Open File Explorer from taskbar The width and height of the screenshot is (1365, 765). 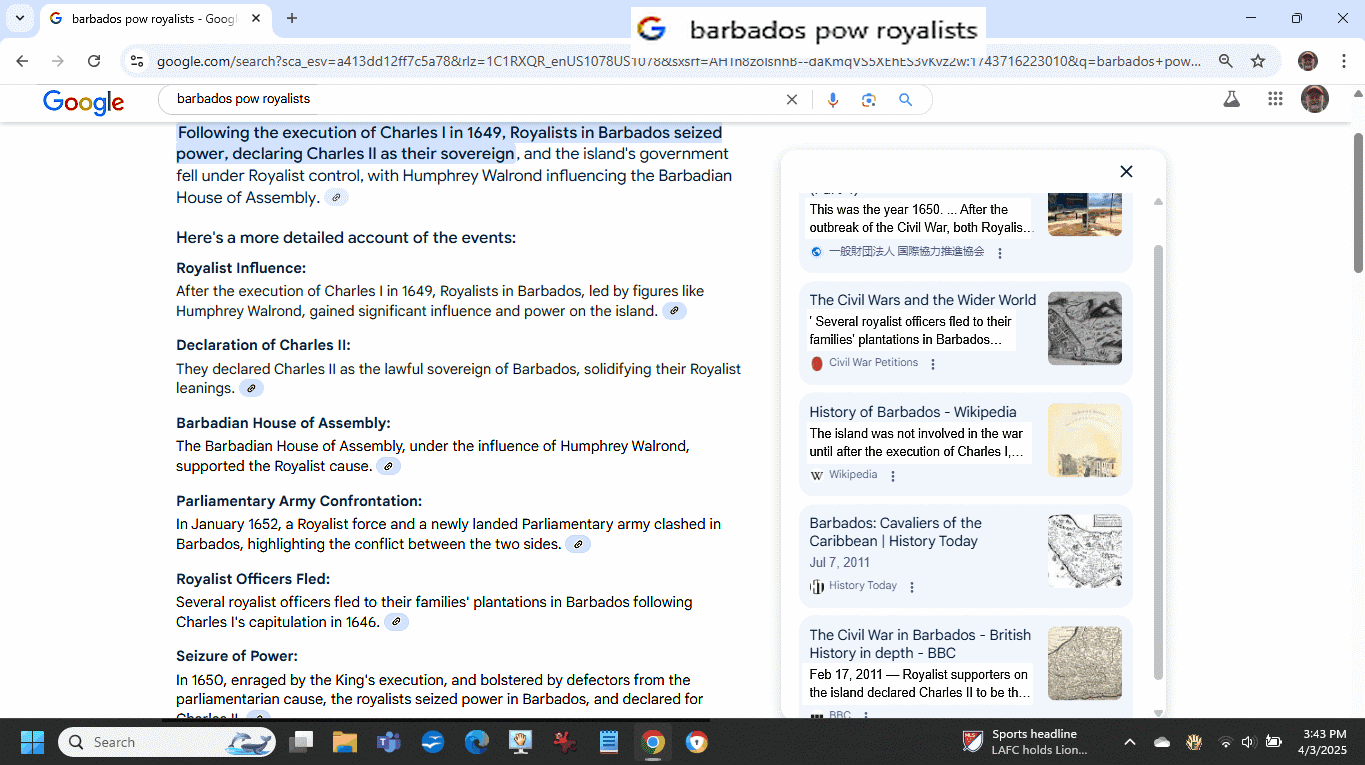point(344,742)
